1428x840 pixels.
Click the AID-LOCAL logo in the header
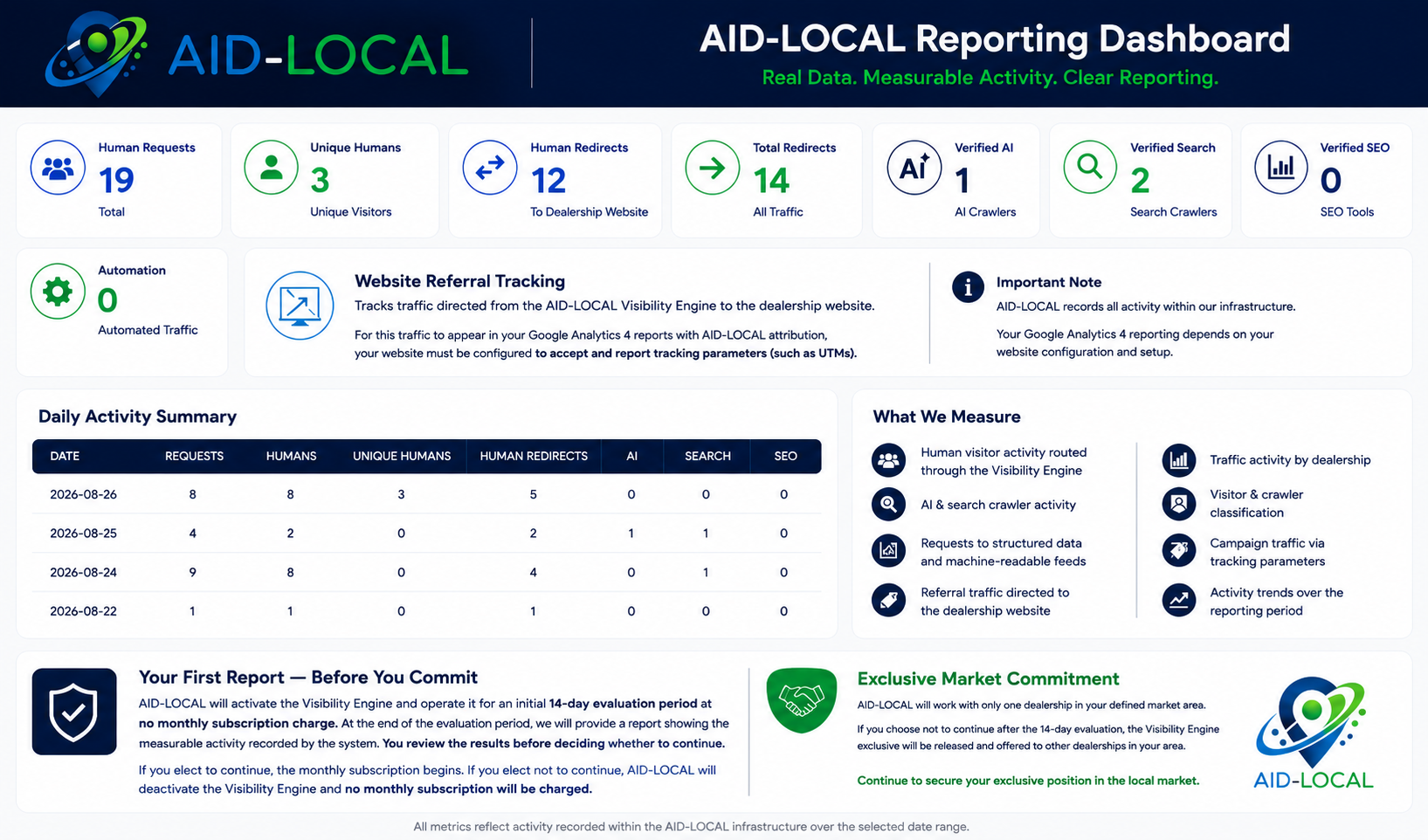(x=257, y=53)
